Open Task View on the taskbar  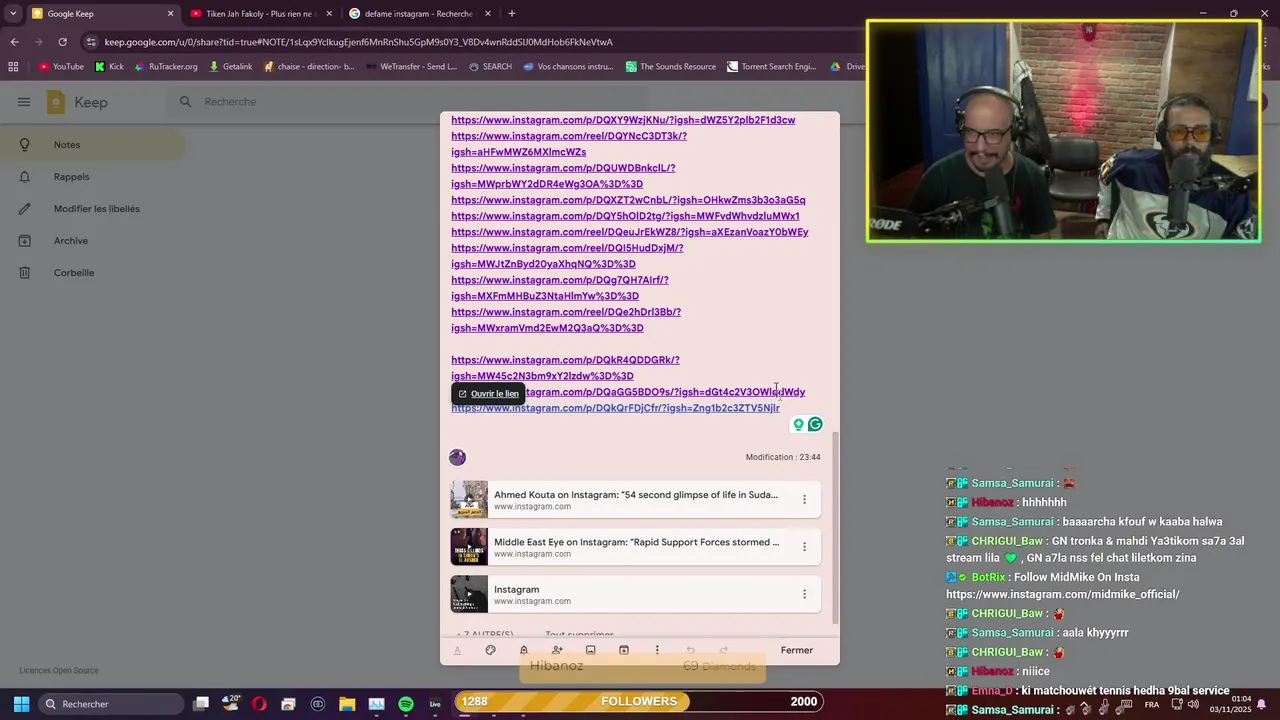(201, 704)
